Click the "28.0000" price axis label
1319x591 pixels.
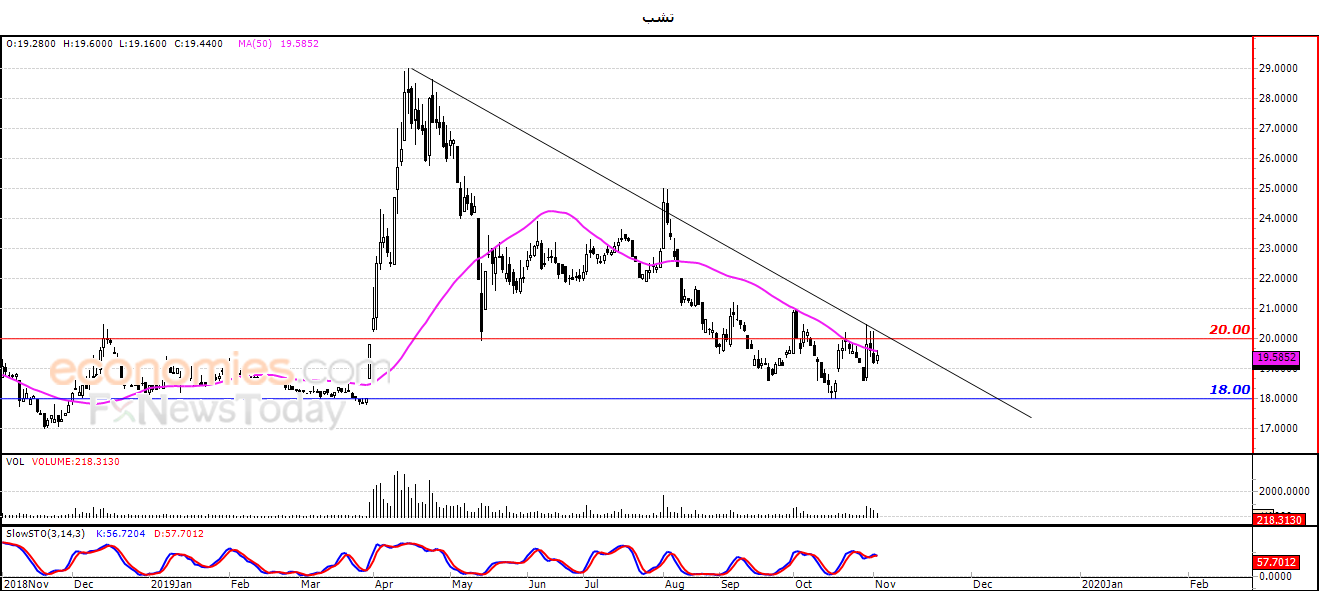1280,99
